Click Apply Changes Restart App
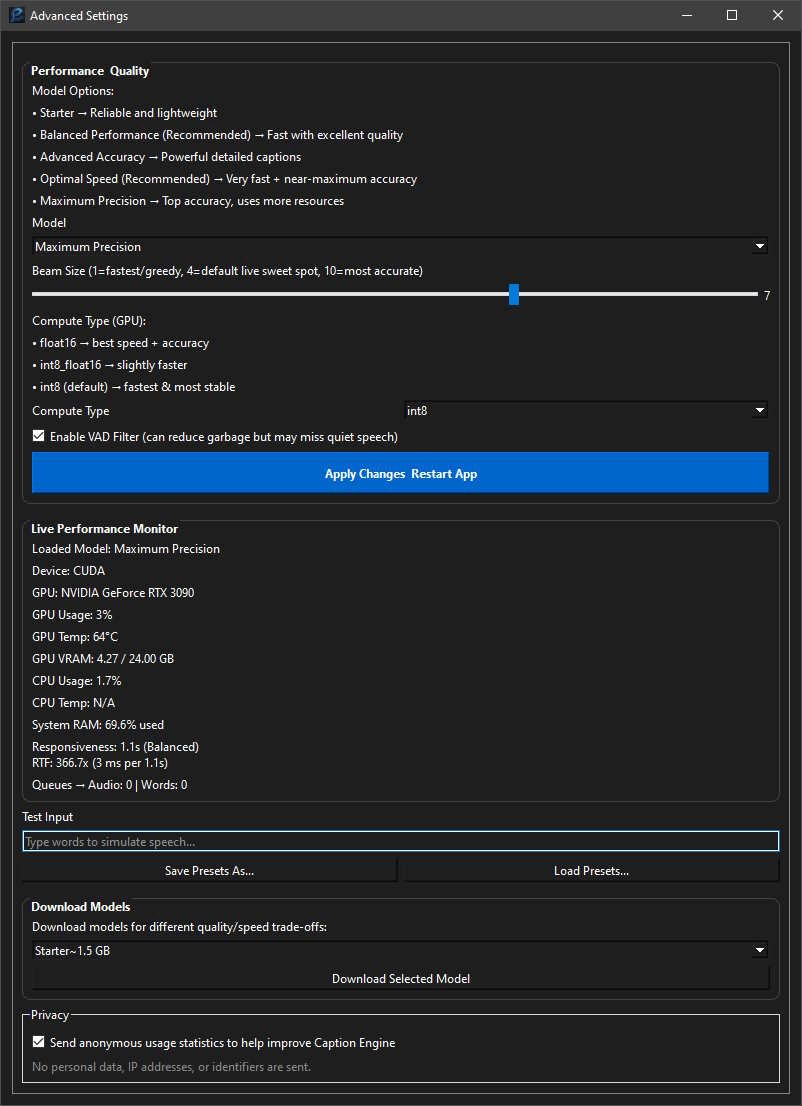 [400, 472]
